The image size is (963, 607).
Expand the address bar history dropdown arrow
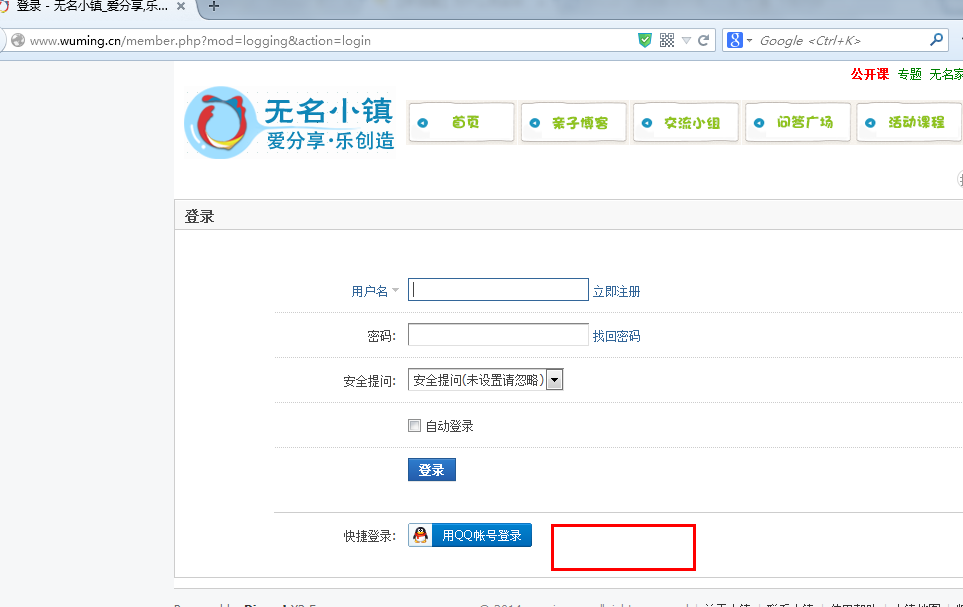tap(687, 41)
